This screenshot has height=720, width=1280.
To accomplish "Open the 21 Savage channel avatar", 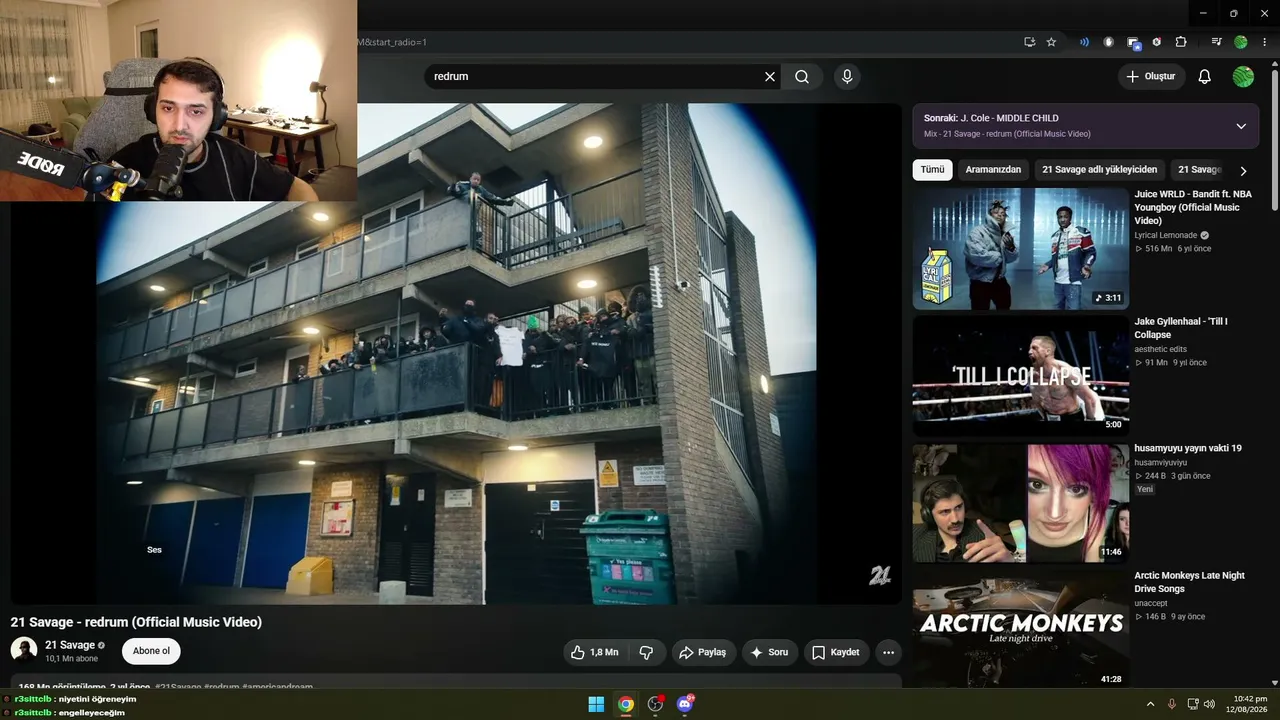I will (24, 650).
